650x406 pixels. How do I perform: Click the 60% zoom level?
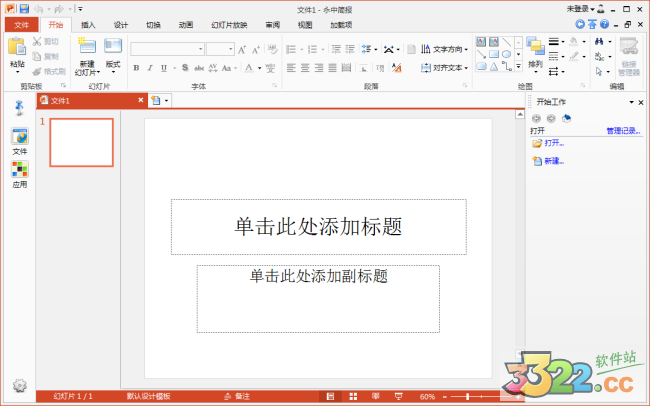427,397
